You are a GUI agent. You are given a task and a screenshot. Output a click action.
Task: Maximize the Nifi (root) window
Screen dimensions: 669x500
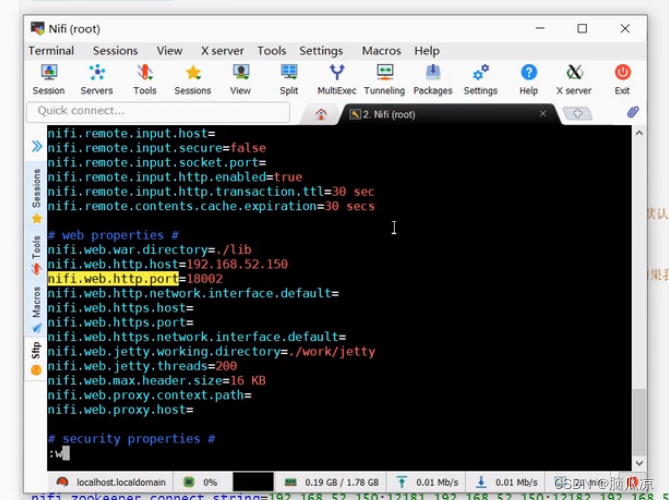pos(582,29)
